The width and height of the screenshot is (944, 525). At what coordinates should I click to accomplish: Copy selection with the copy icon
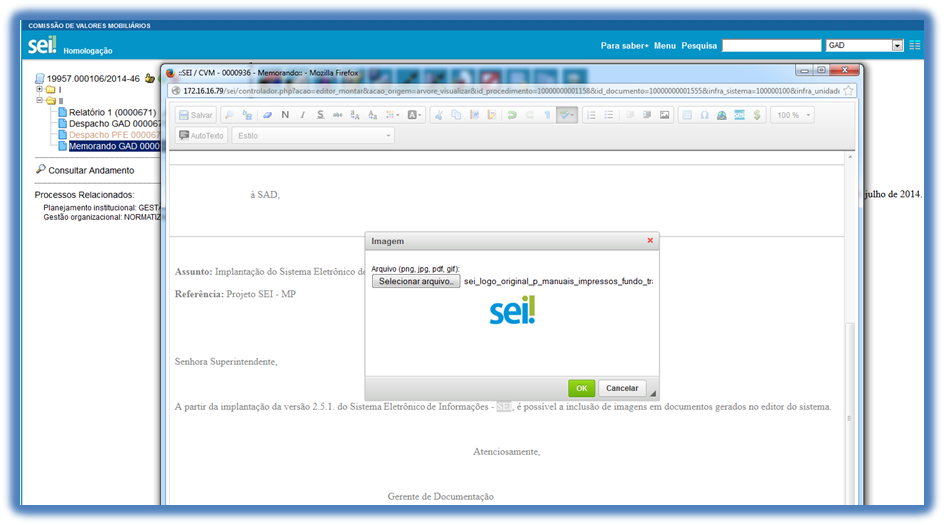tap(456, 115)
